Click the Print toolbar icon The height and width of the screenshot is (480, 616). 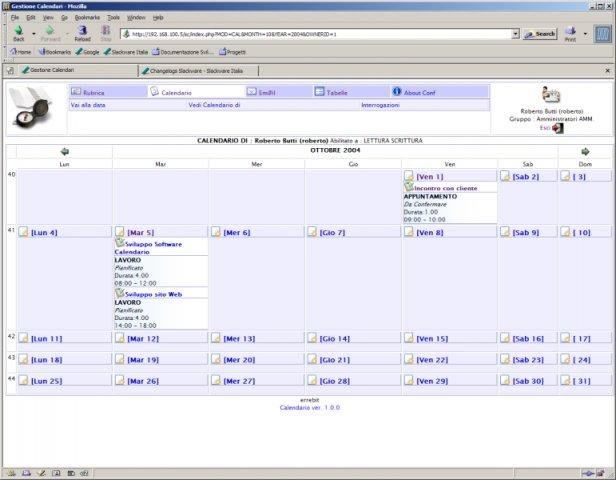[570, 34]
